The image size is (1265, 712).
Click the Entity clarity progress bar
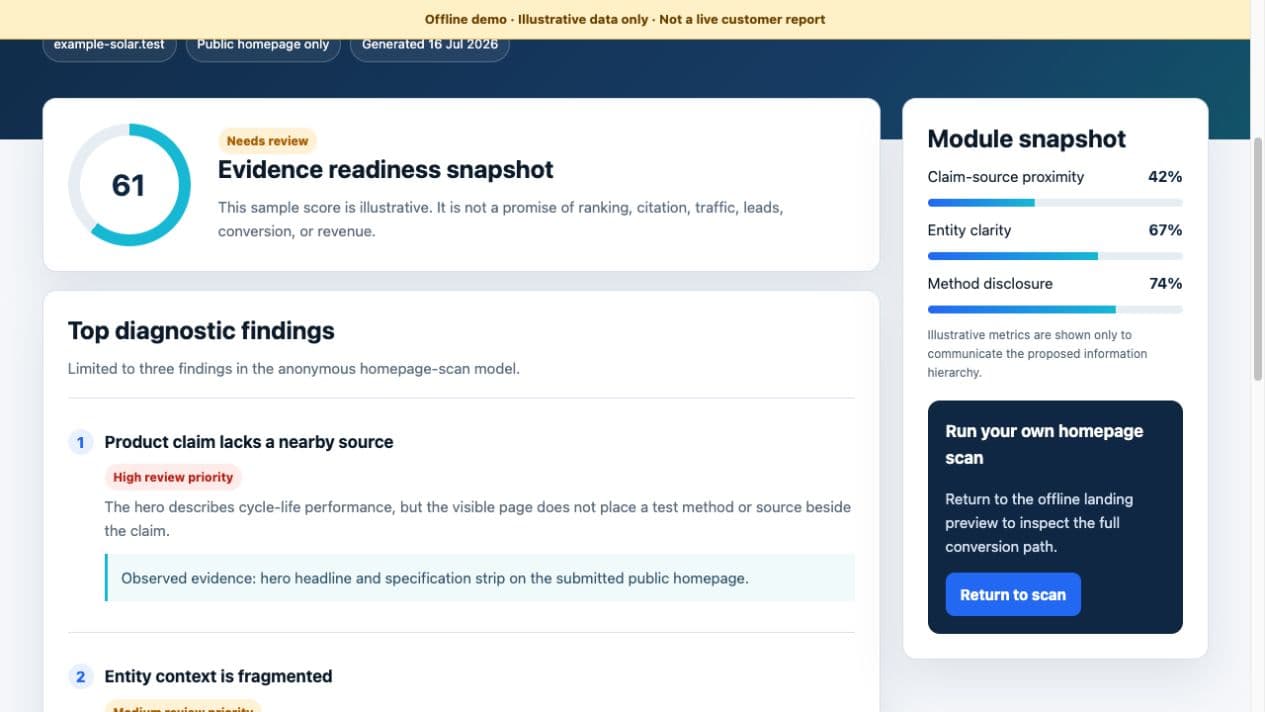pyautogui.click(x=1055, y=256)
